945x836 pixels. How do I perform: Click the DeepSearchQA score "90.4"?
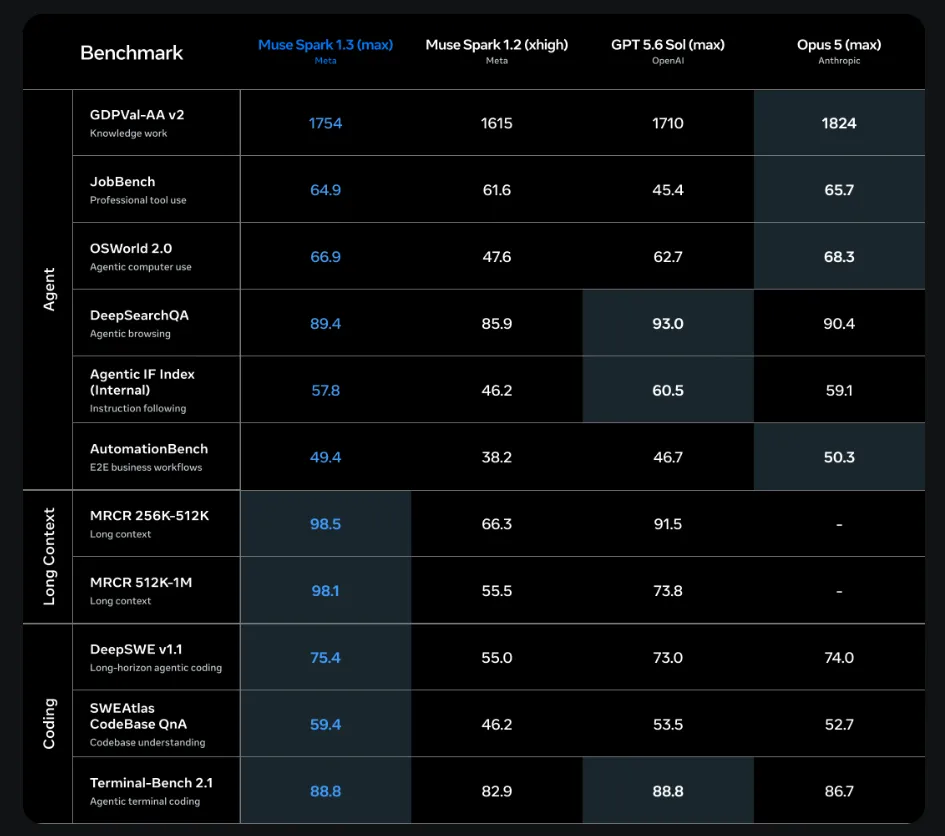tap(839, 324)
